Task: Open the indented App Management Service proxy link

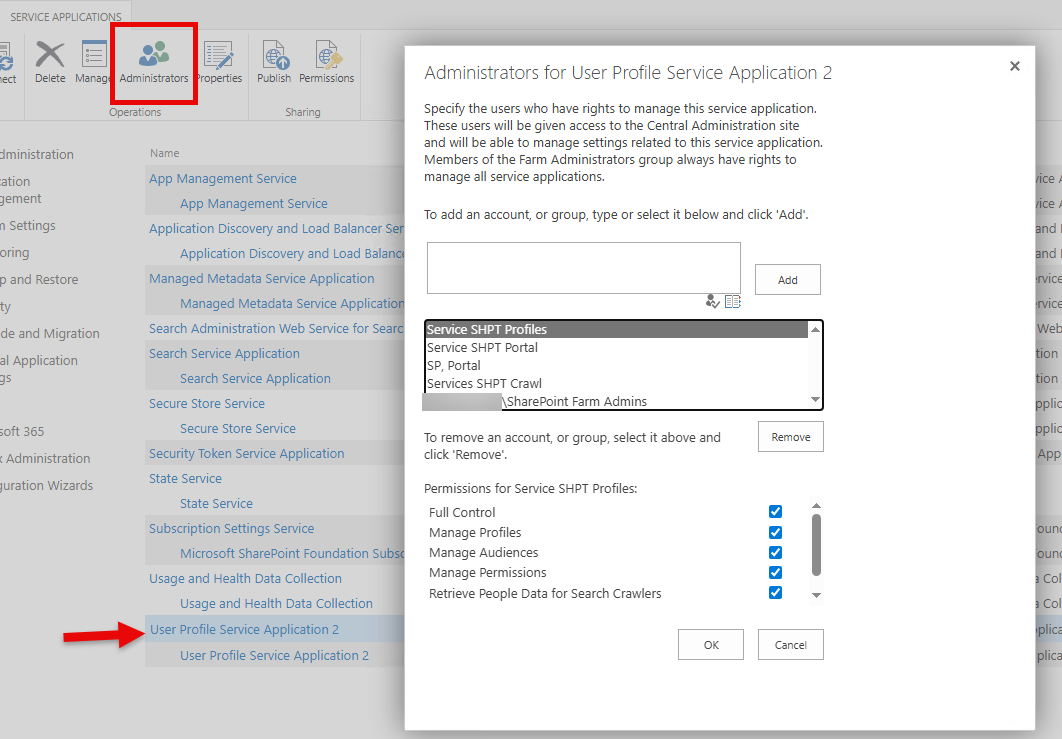Action: pyautogui.click(x=253, y=203)
